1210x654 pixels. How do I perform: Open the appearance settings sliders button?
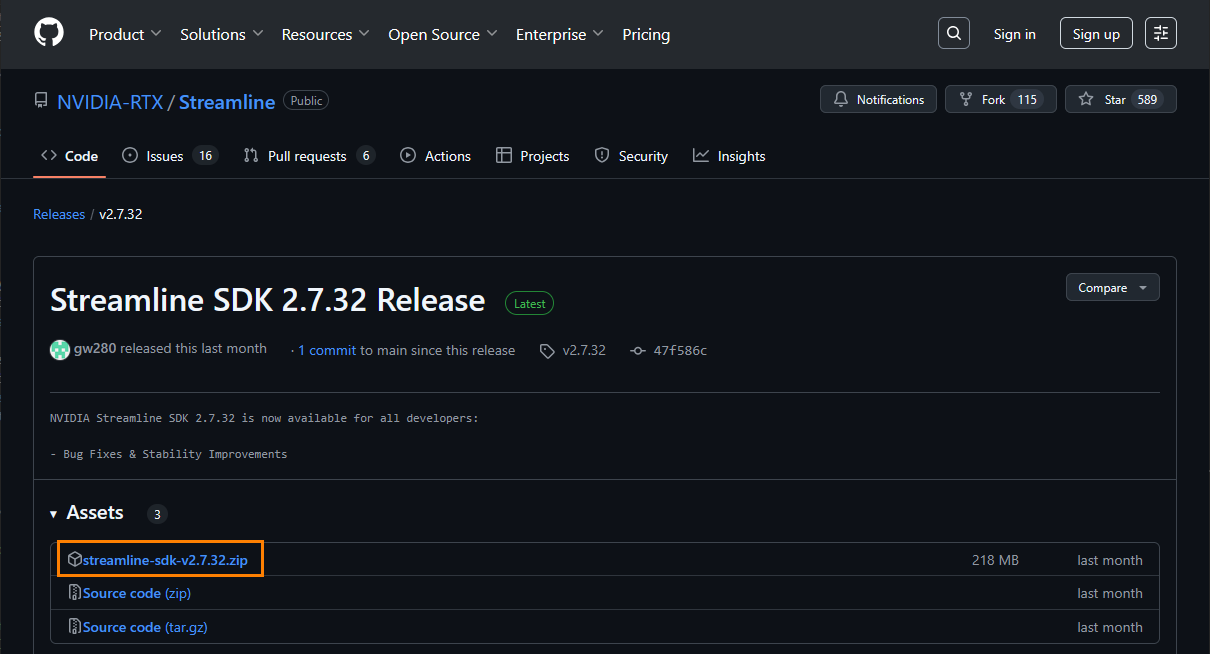pos(1161,34)
